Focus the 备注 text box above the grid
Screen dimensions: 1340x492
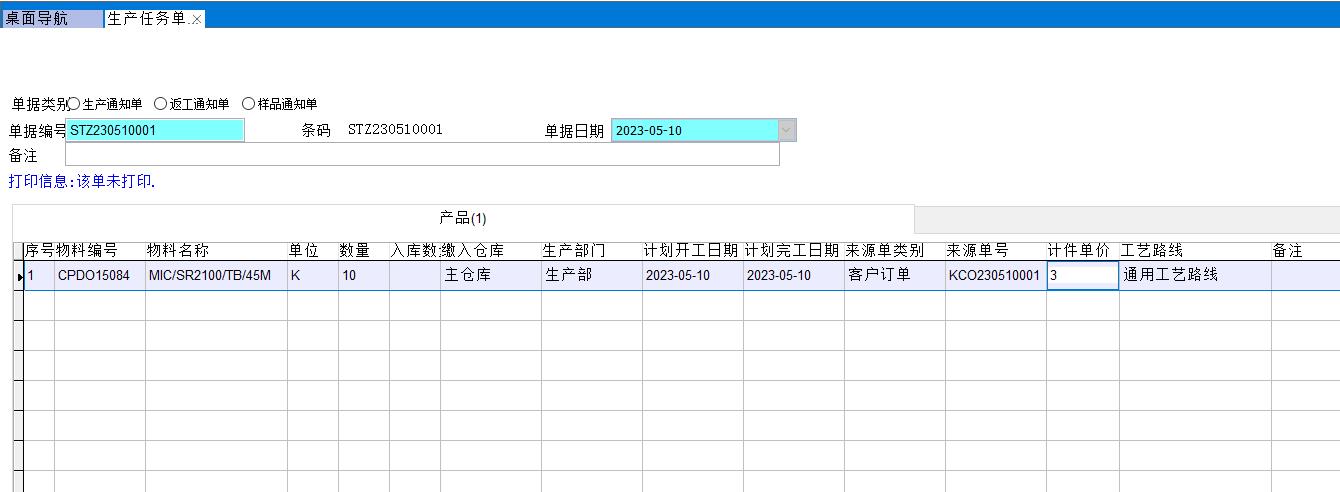421,155
